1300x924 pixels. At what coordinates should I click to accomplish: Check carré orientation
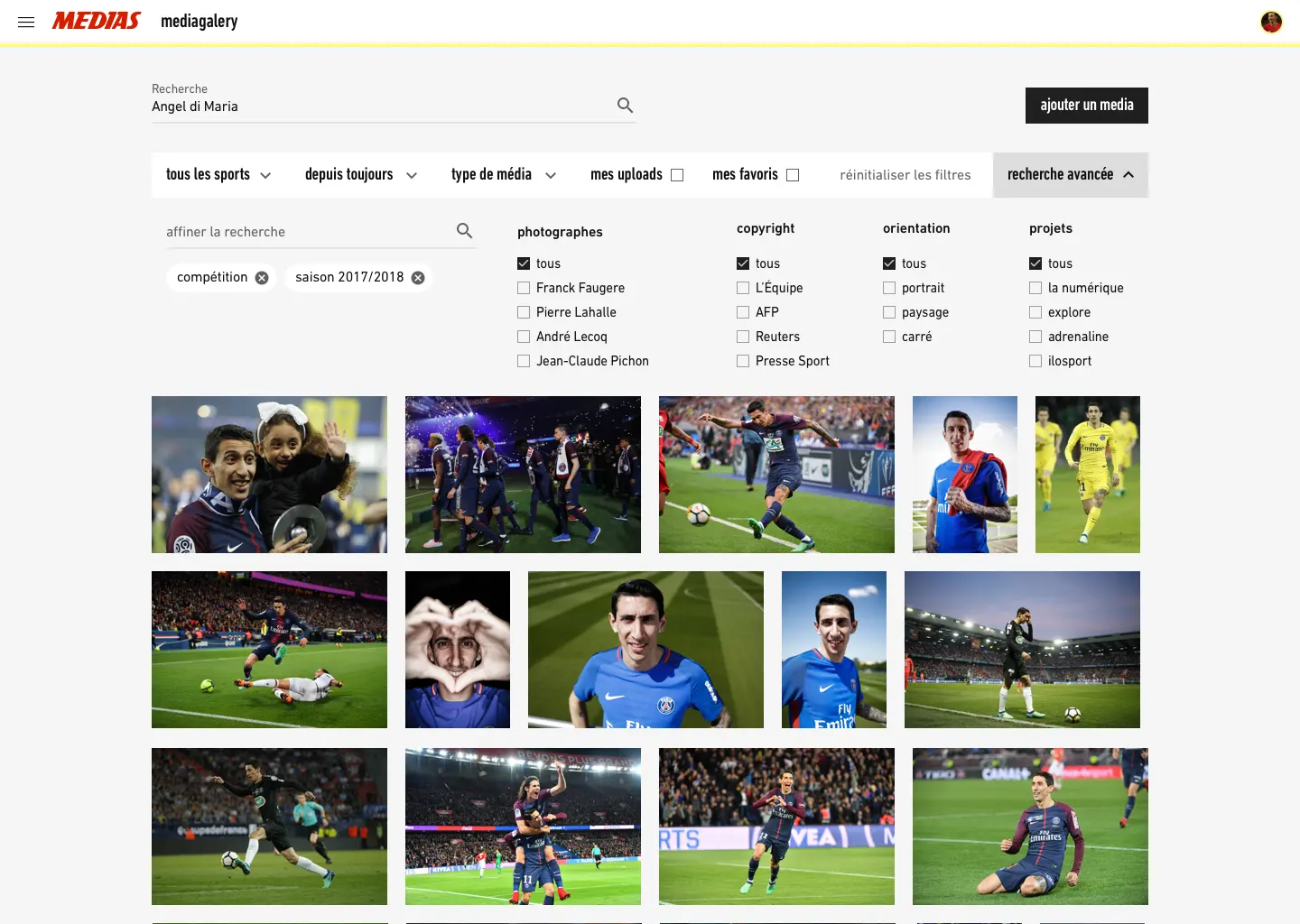[x=889, y=337]
